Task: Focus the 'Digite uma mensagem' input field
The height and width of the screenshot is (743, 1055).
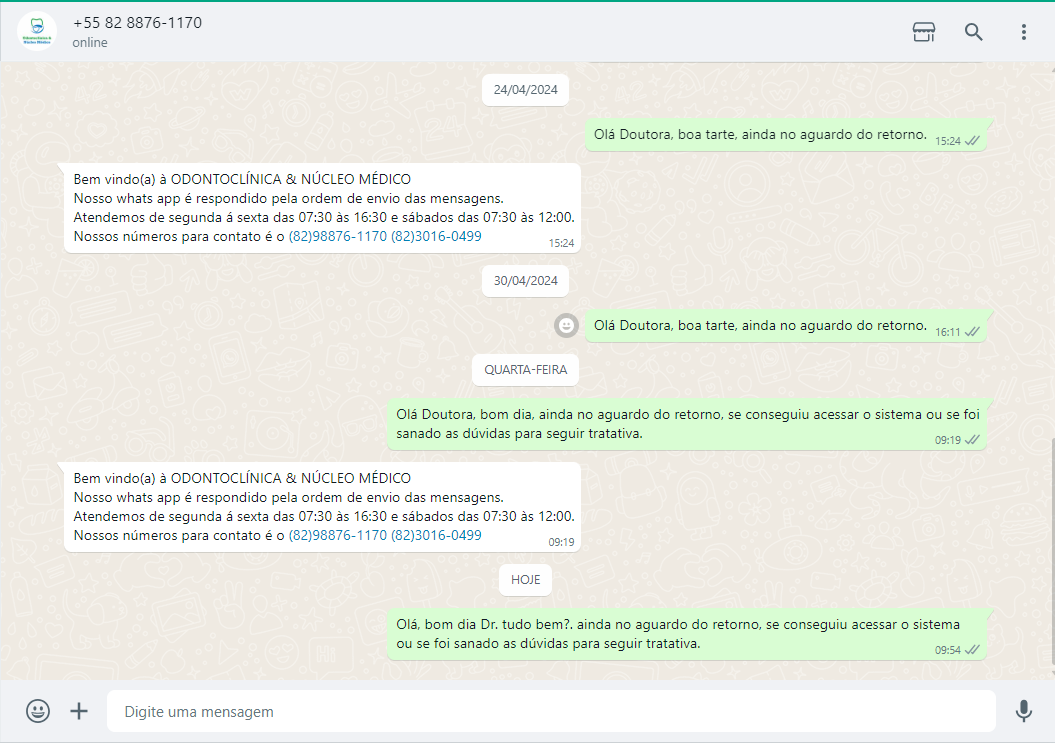Action: click(551, 711)
